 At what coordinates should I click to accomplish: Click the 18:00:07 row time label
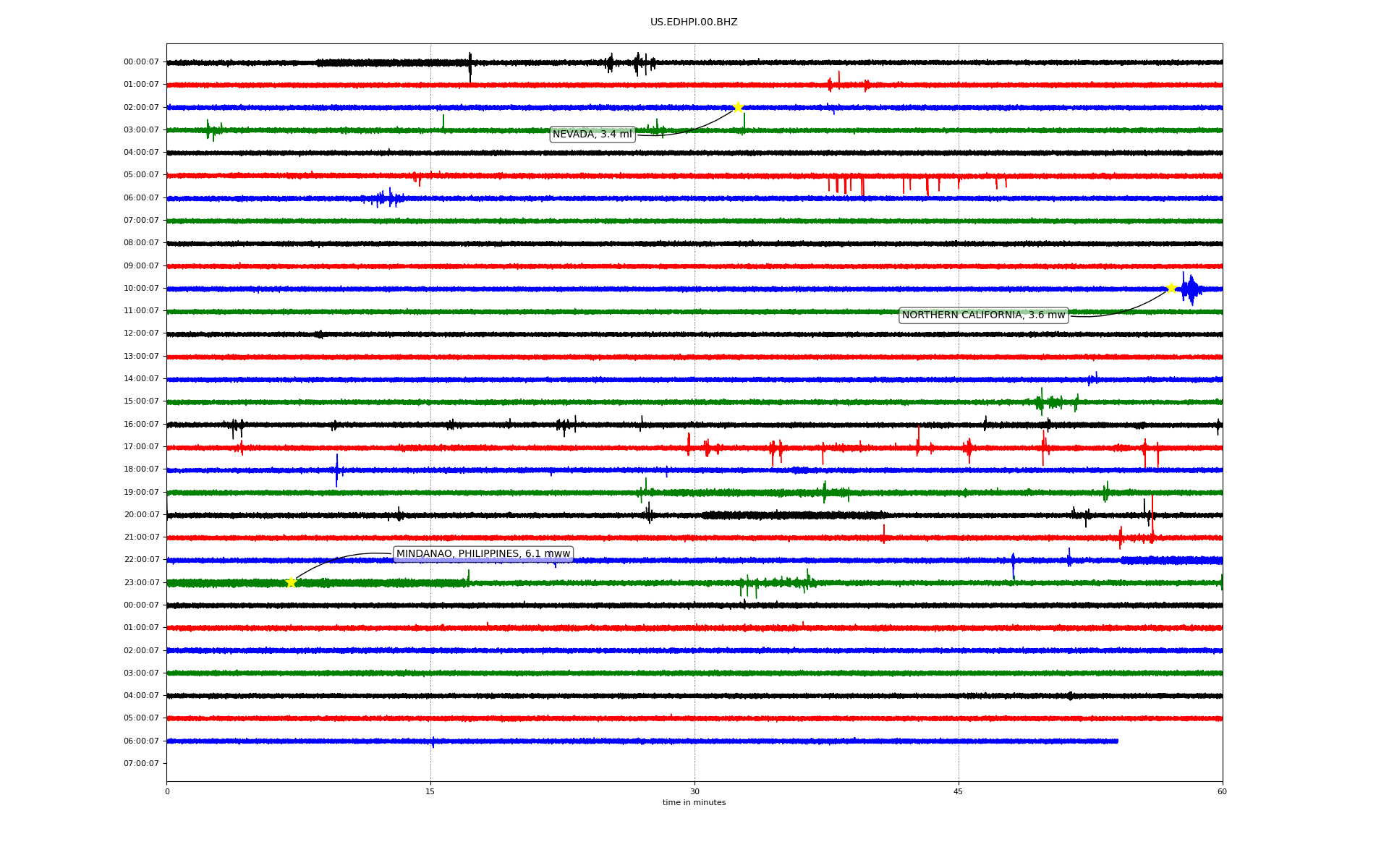tap(141, 469)
